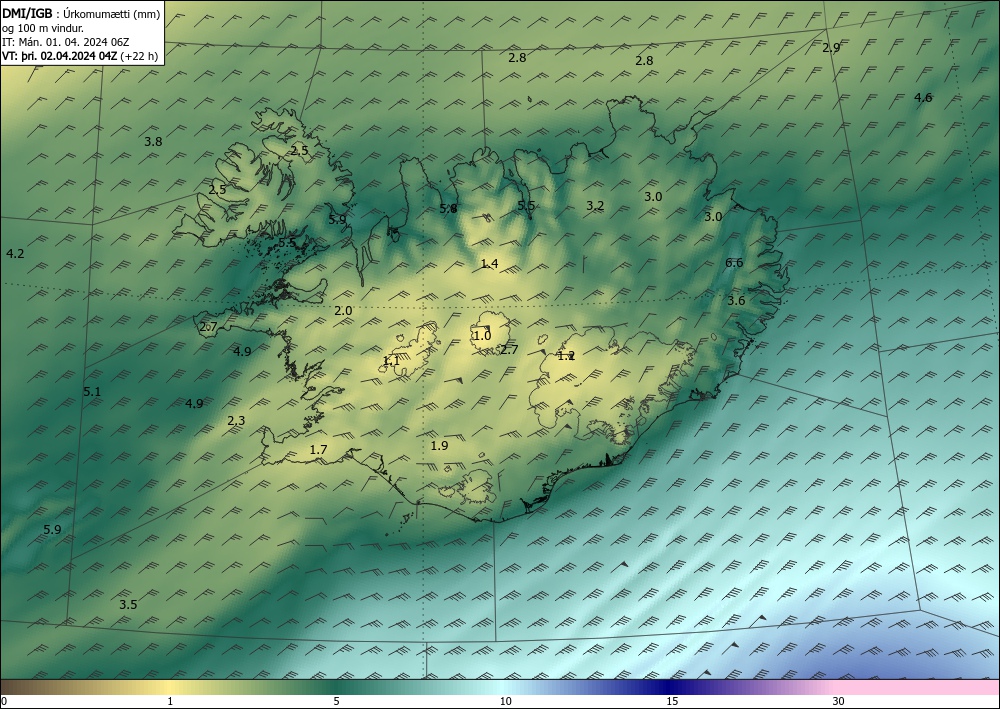Screen dimensions: 1000x709
Task: Select the 2.3 value label
Action: pyautogui.click(x=236, y=420)
